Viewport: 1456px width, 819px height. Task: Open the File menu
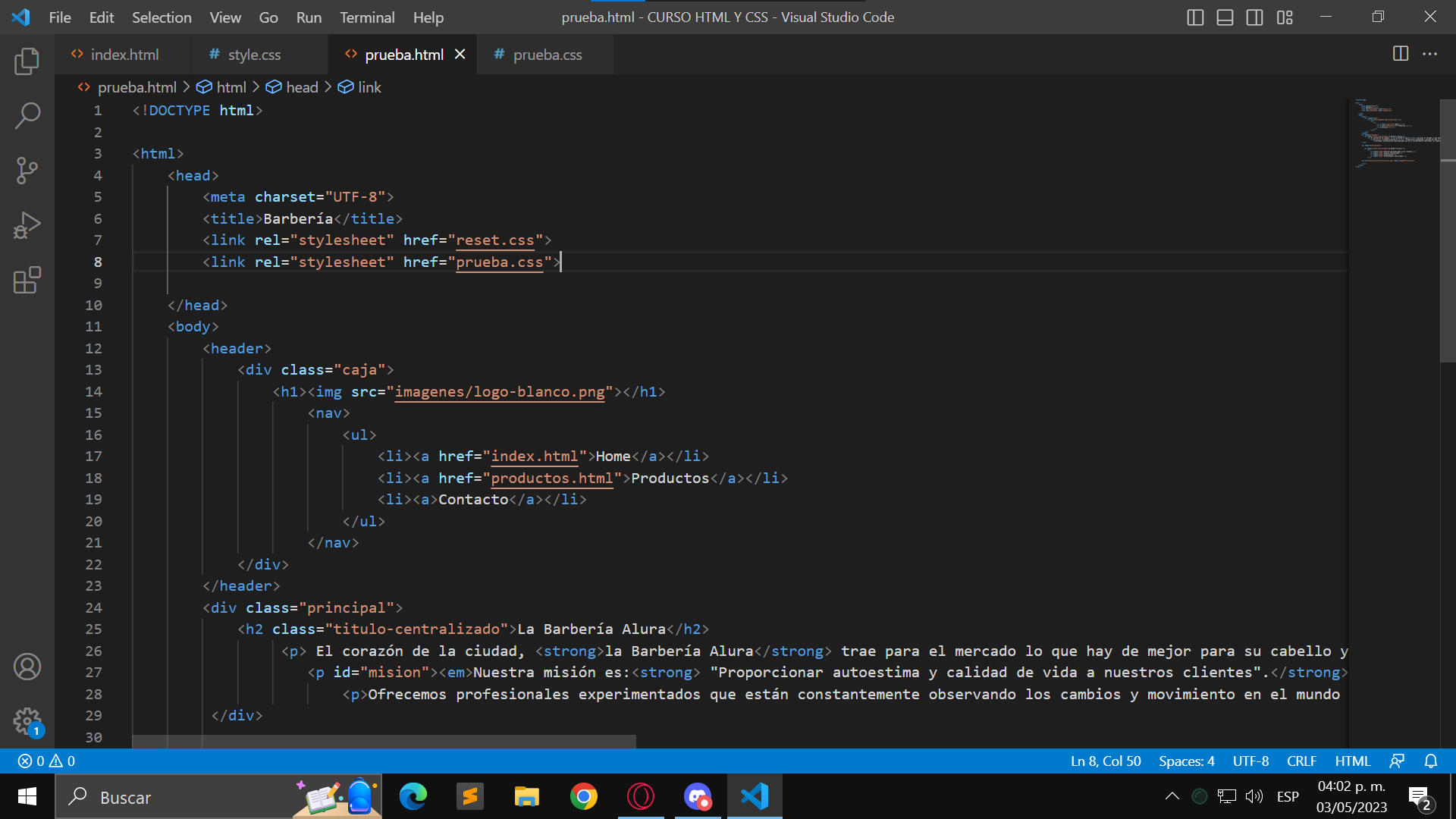click(60, 17)
